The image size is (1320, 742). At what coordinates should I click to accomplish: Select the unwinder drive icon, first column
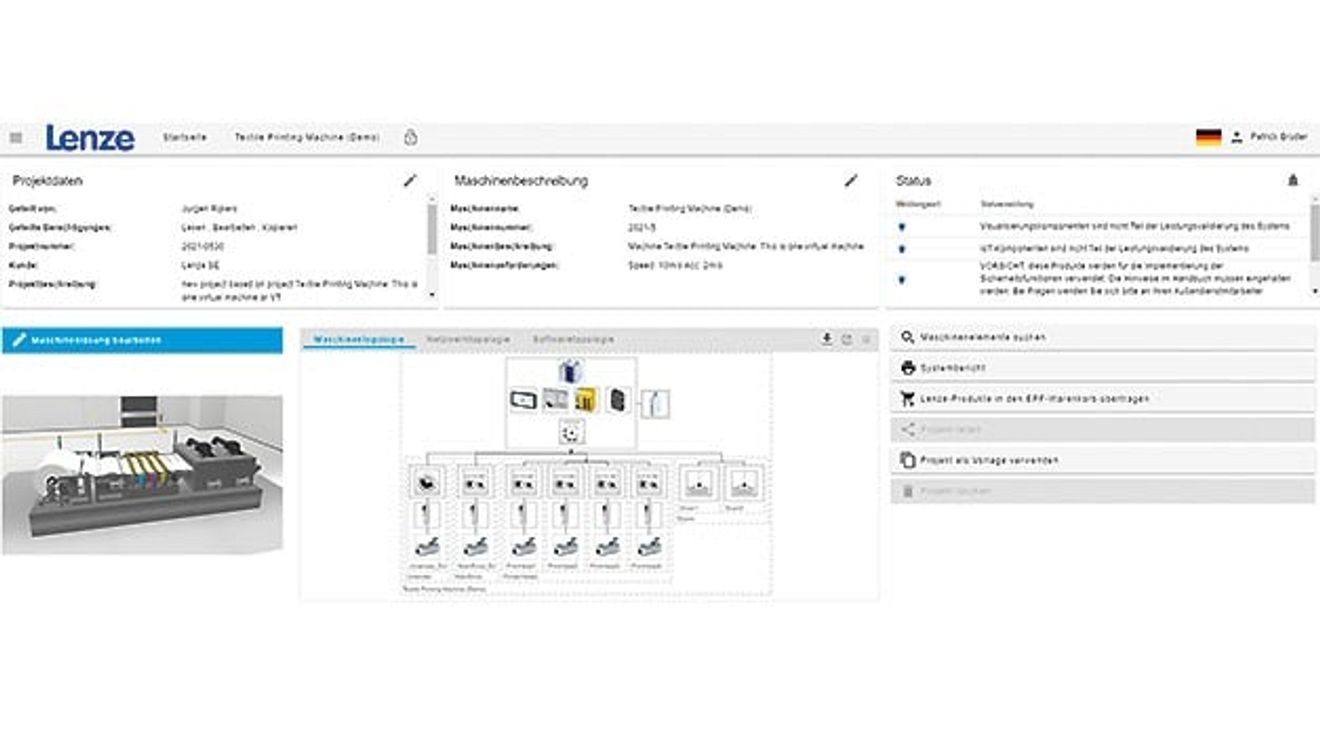pos(425,484)
